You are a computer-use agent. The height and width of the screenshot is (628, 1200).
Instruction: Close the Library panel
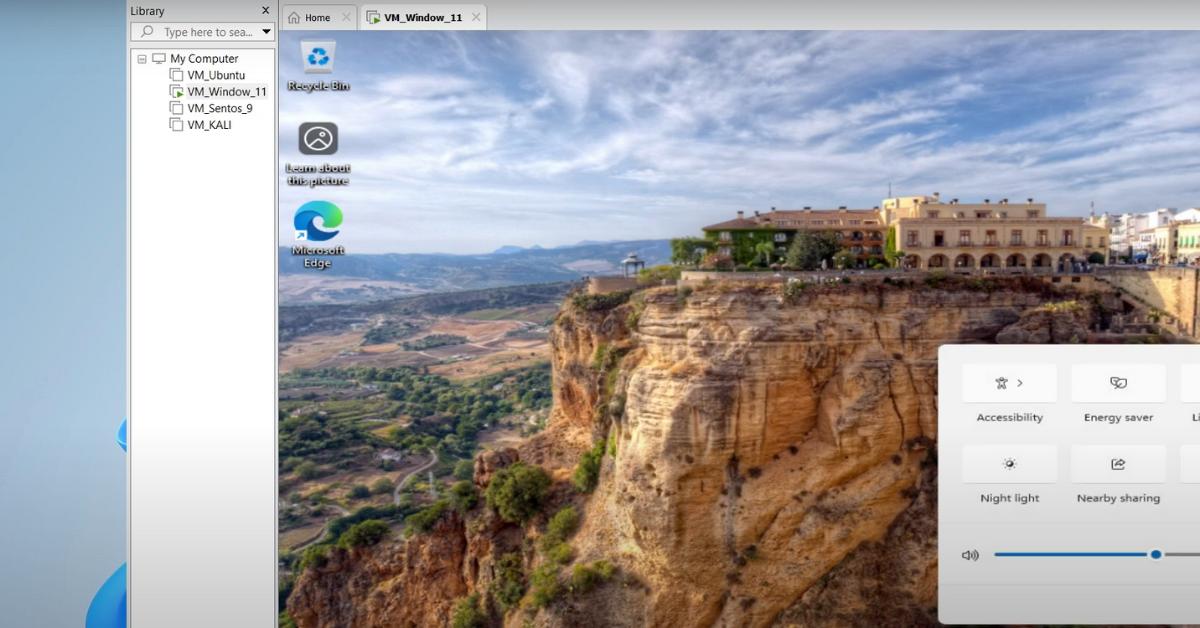tap(265, 10)
